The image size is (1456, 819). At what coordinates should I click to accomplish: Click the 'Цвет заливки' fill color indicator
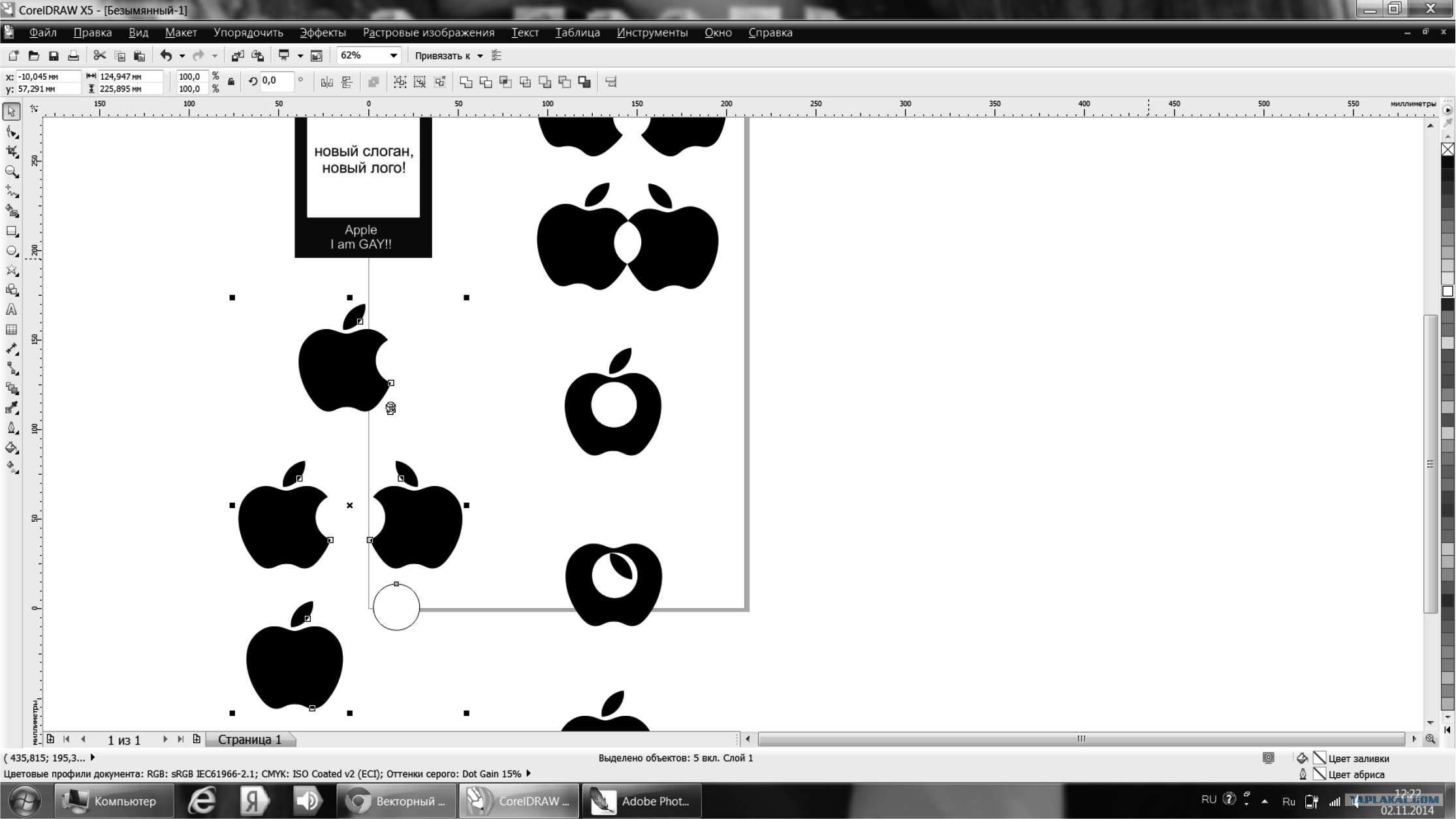click(x=1320, y=758)
